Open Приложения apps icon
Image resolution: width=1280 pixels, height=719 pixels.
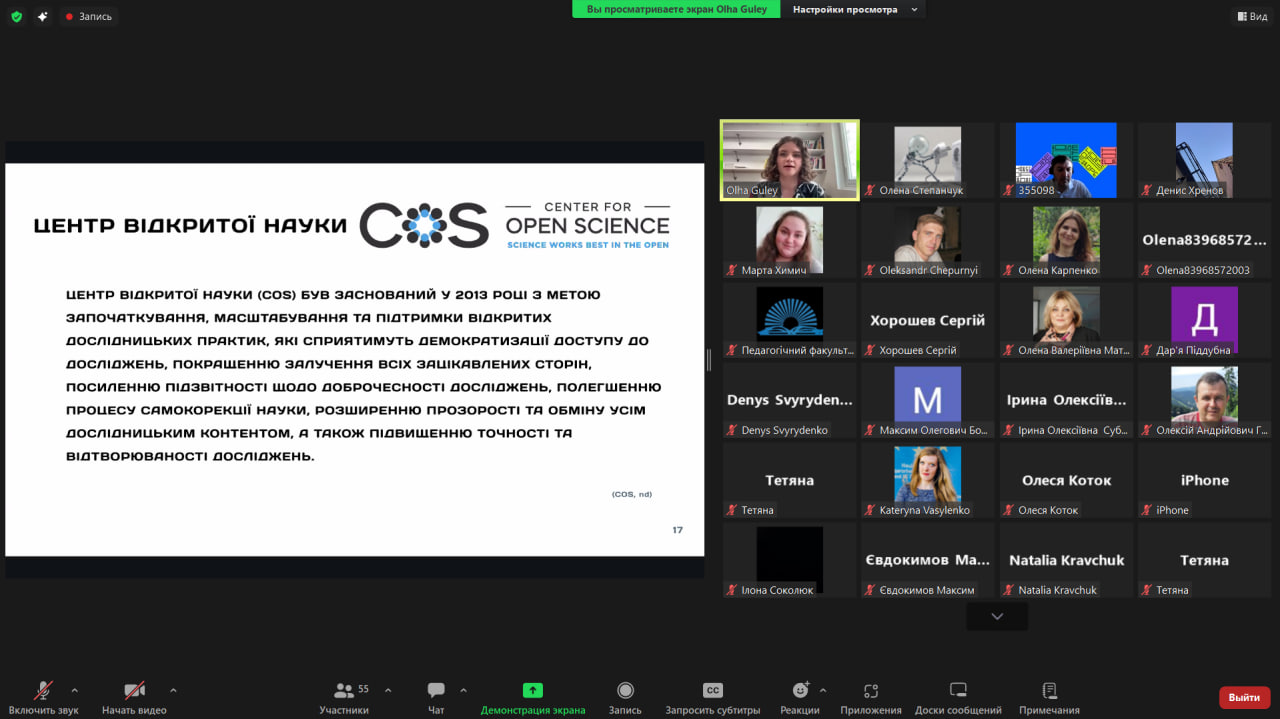(x=871, y=690)
